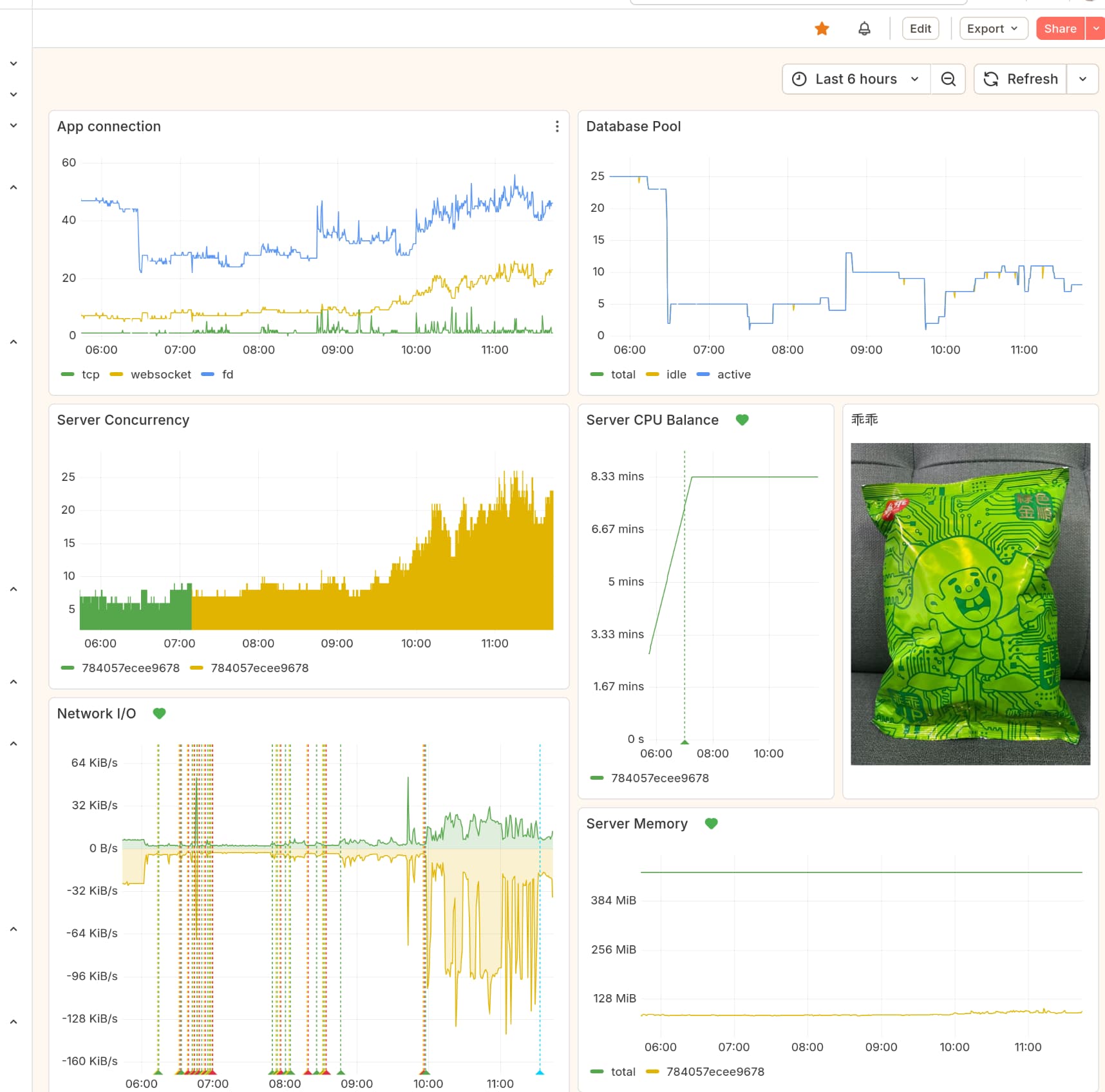This screenshot has height=1092, width=1105.
Task: Open App connection panel kebab menu
Action: (557, 127)
